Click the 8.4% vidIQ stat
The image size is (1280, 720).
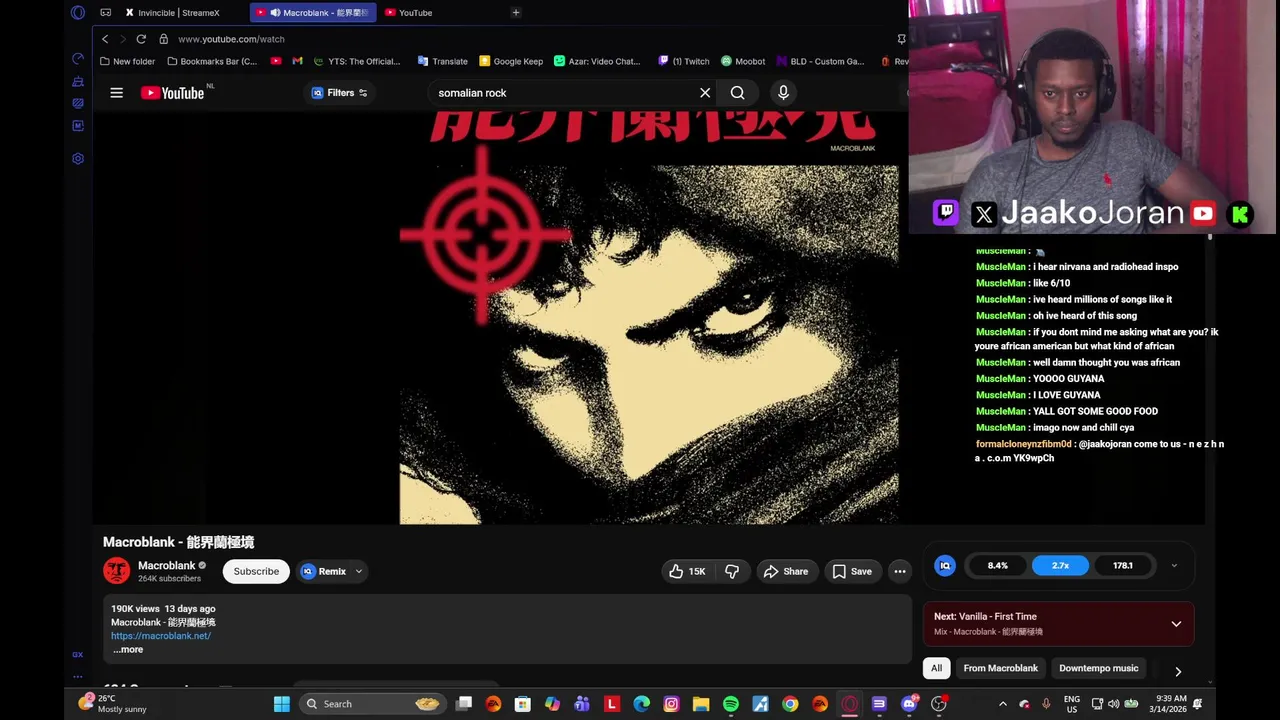coord(998,566)
